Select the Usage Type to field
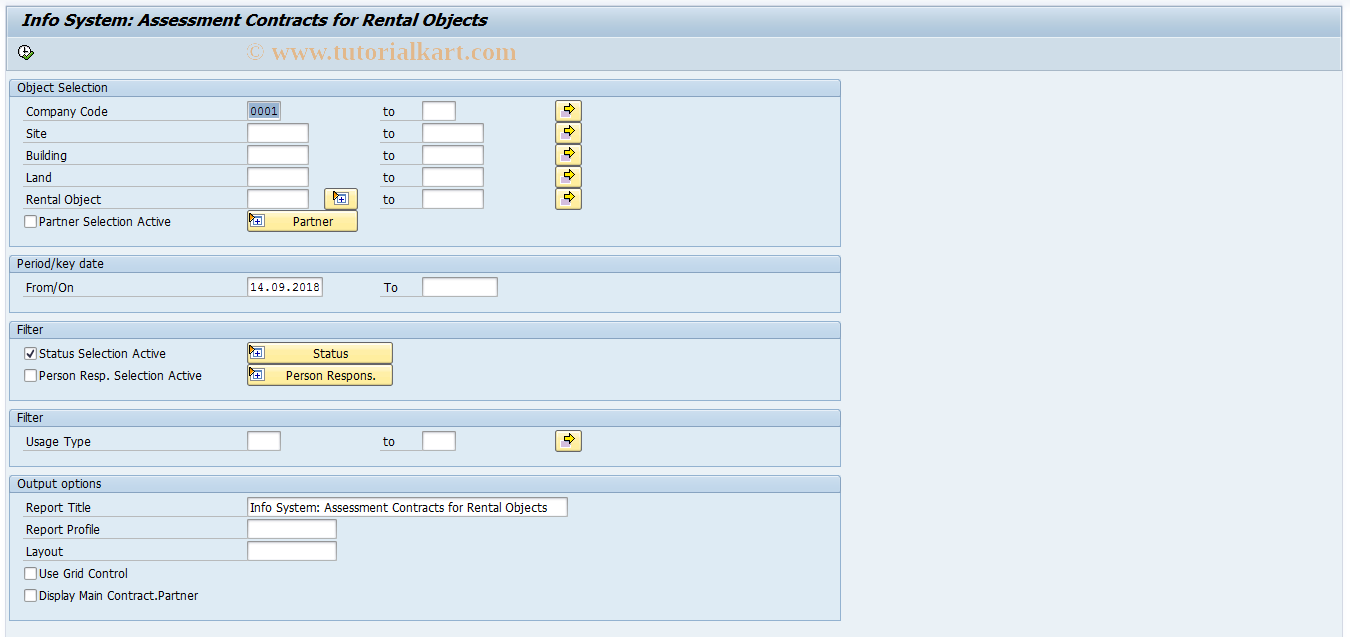This screenshot has height=637, width=1350. pos(439,441)
